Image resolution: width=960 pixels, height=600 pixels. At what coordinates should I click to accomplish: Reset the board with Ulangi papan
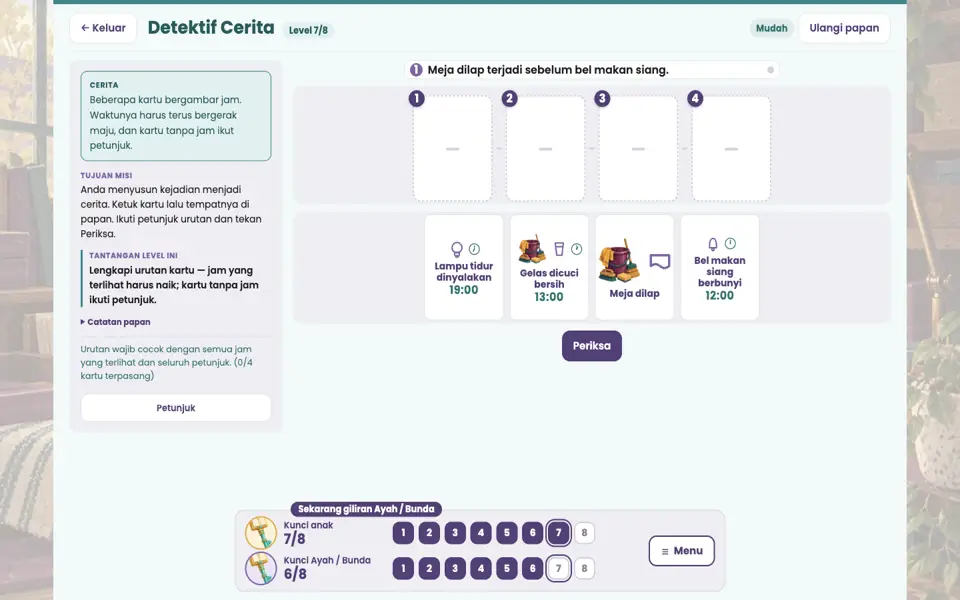[x=844, y=28]
